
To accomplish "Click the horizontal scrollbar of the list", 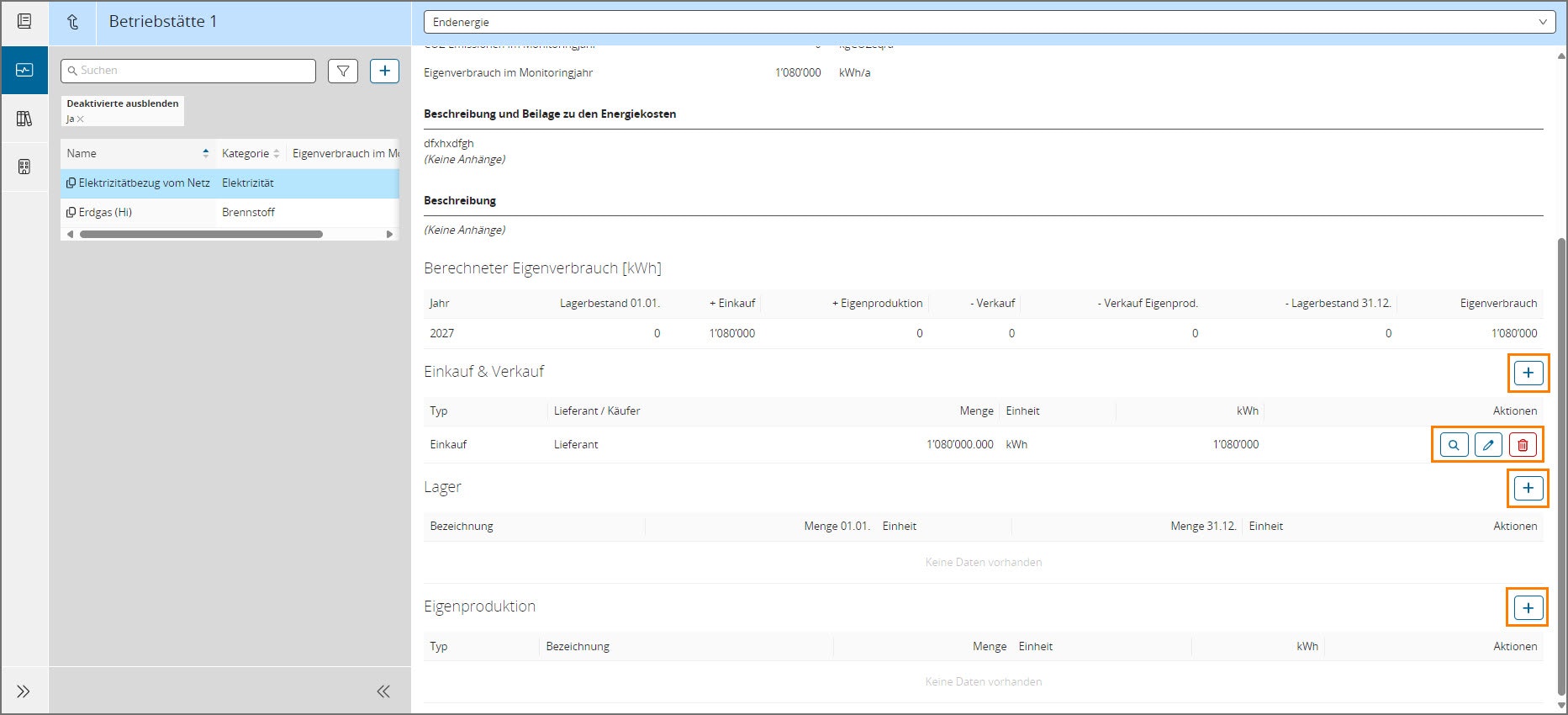I will click(201, 235).
